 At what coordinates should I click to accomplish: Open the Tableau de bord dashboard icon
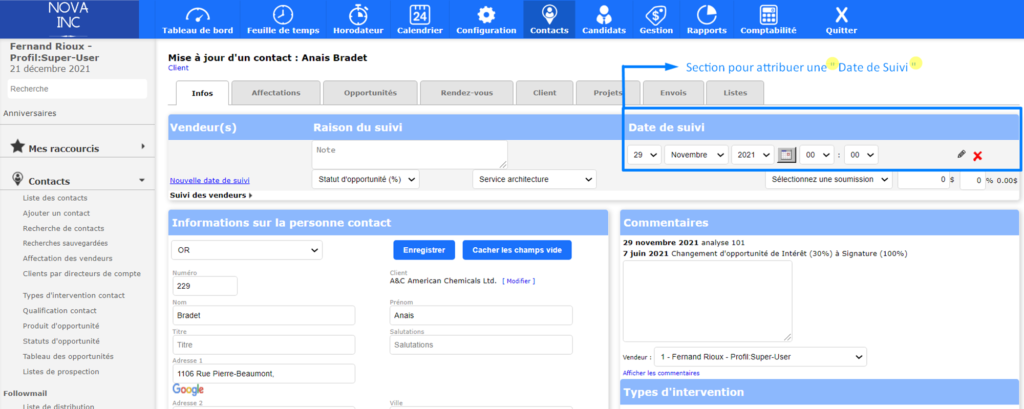tap(197, 15)
